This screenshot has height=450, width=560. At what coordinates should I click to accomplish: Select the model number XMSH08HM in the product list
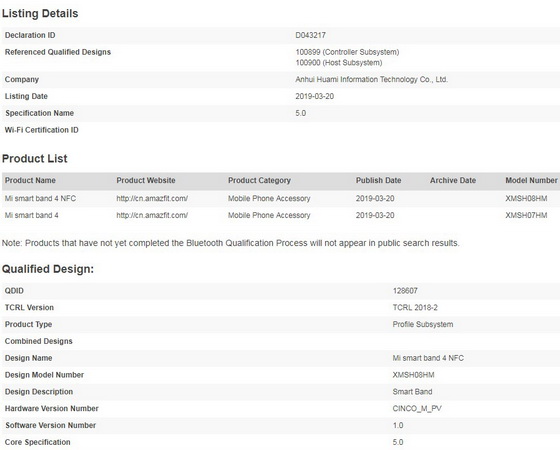point(526,198)
